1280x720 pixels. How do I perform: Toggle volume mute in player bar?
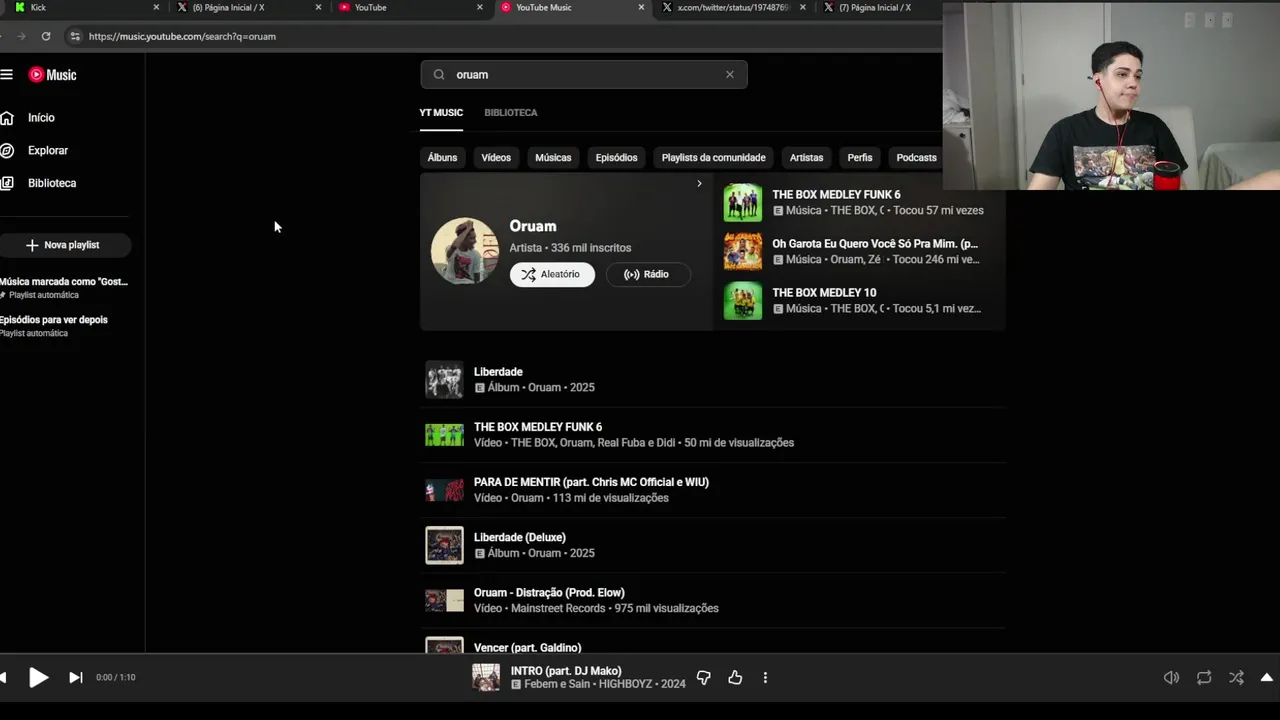click(1171, 678)
